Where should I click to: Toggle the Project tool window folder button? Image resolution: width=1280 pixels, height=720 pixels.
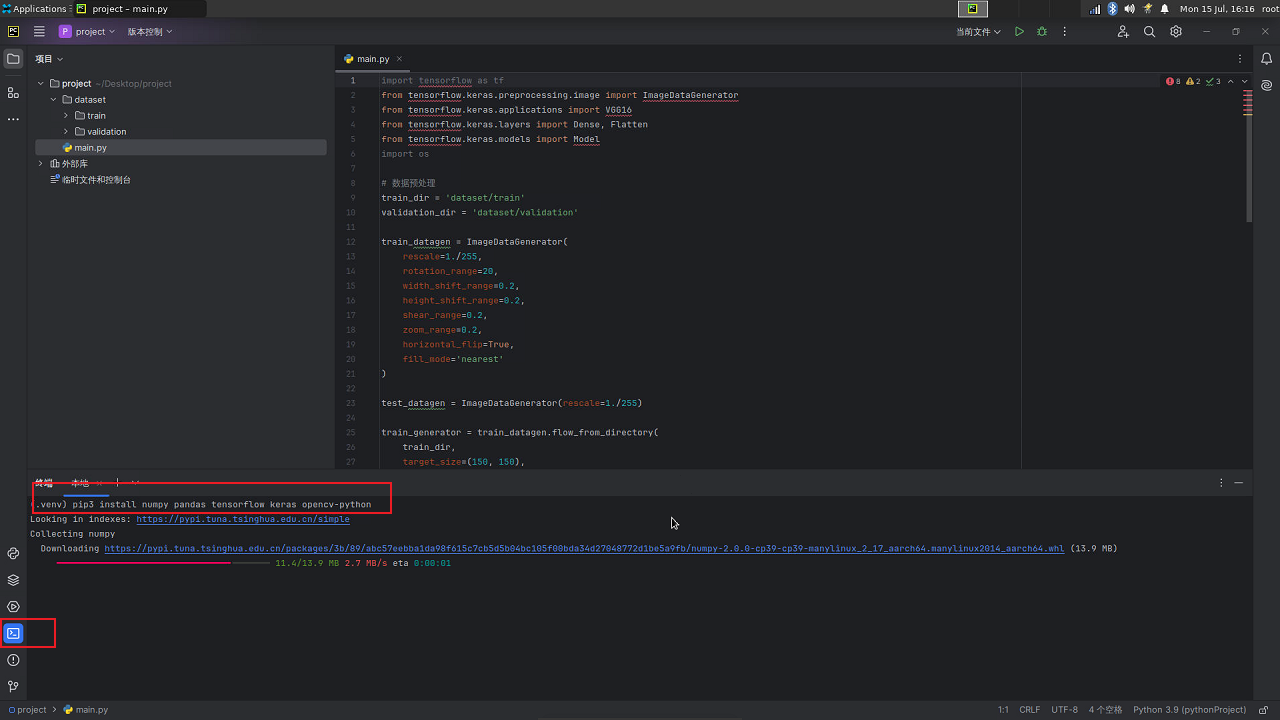click(13, 59)
